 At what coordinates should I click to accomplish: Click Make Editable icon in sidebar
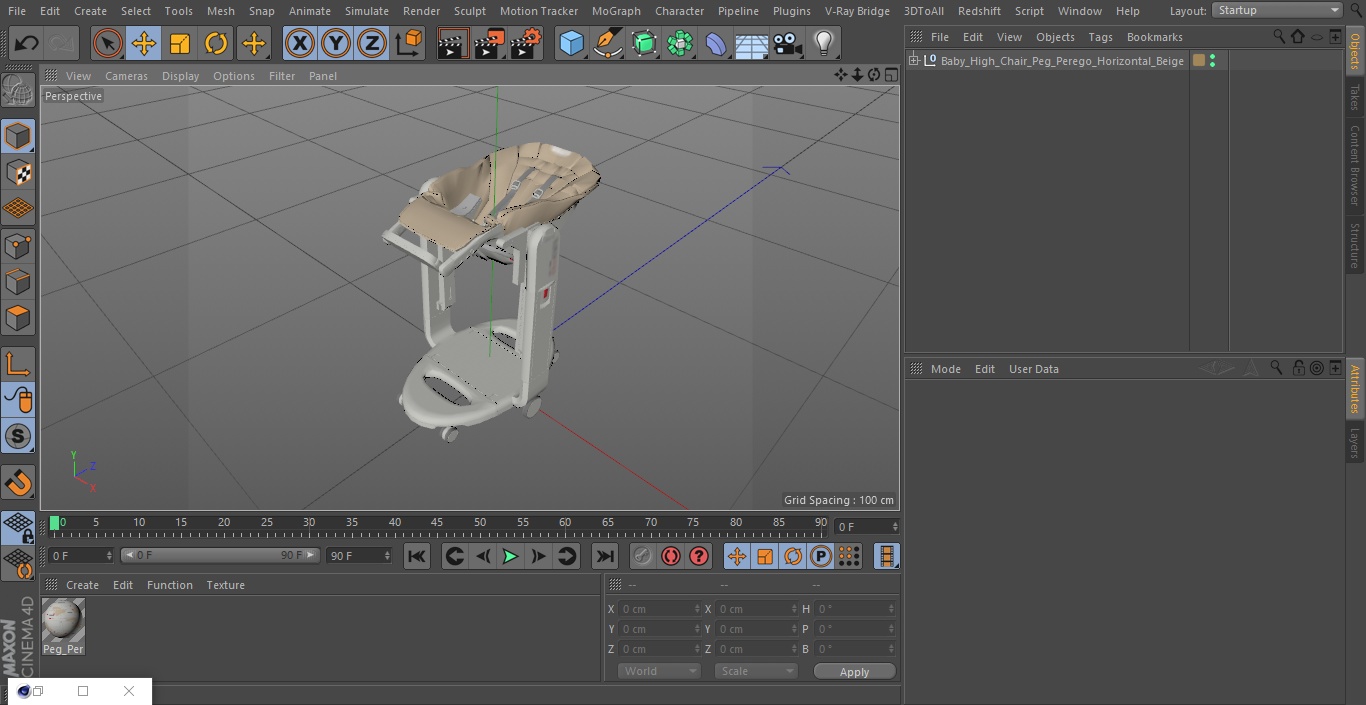click(x=18, y=91)
